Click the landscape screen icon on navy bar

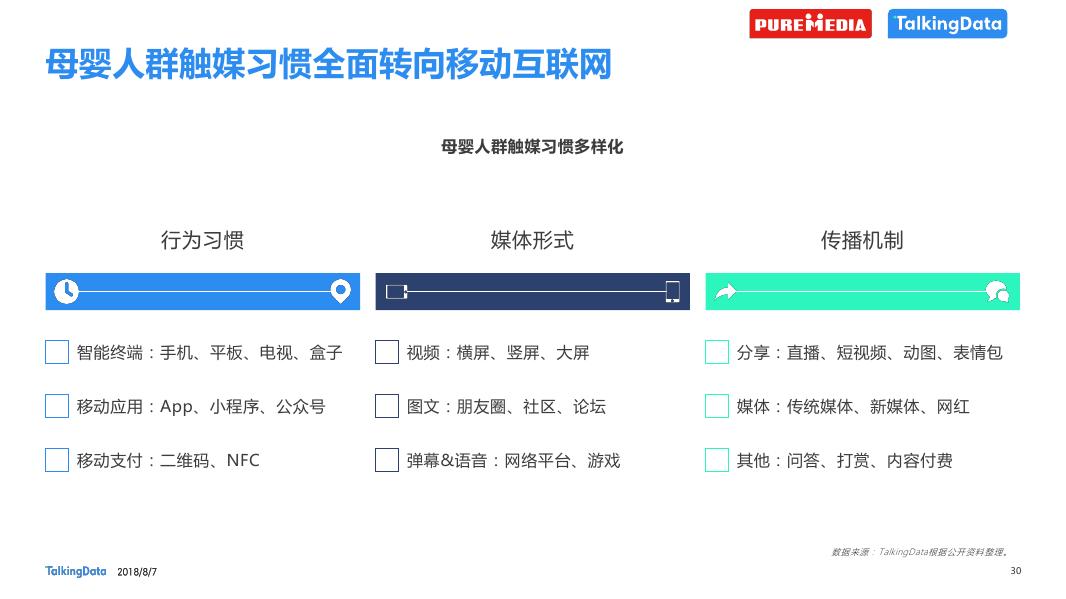(x=396, y=292)
